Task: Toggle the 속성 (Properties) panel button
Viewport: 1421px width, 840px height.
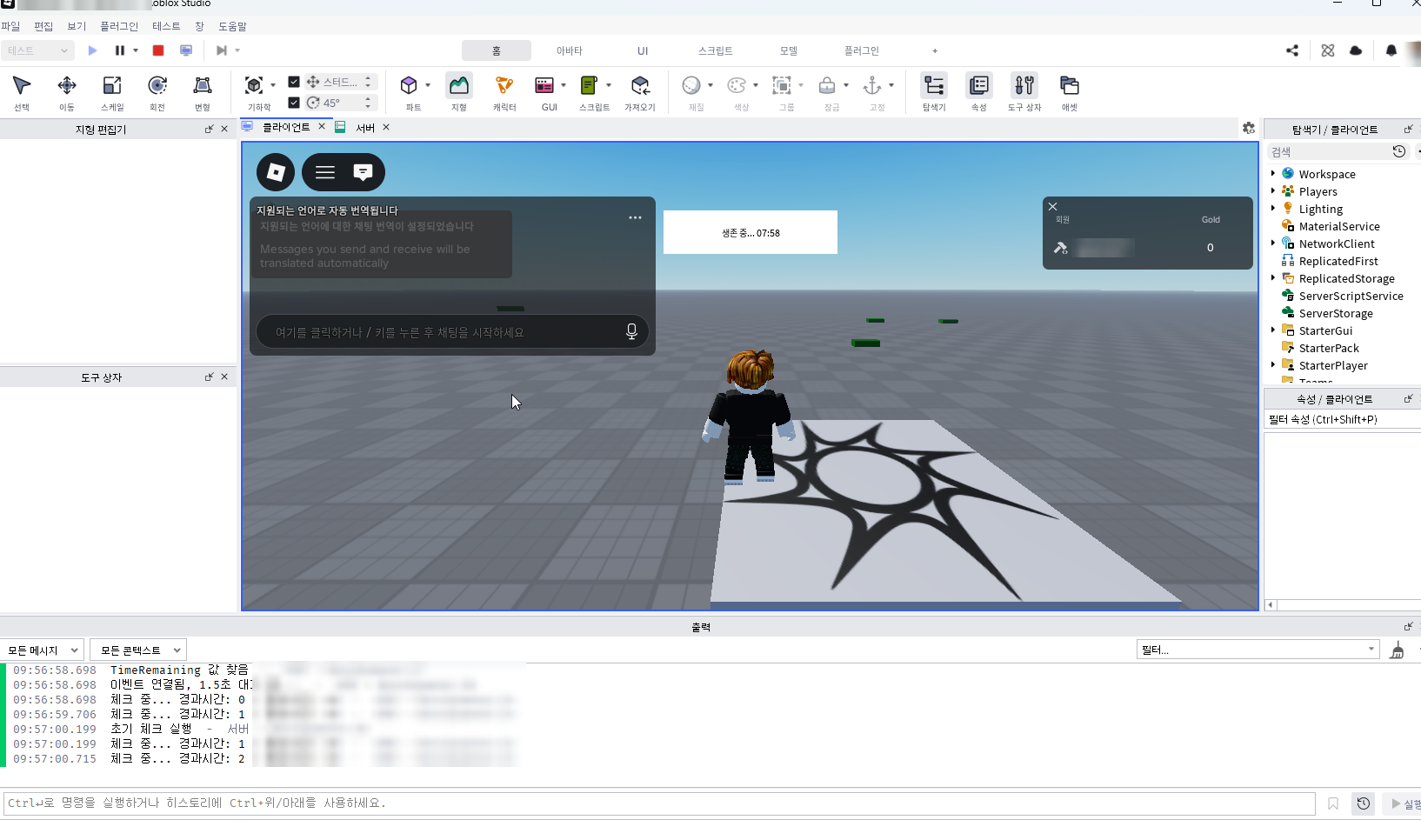Action: pos(979,92)
